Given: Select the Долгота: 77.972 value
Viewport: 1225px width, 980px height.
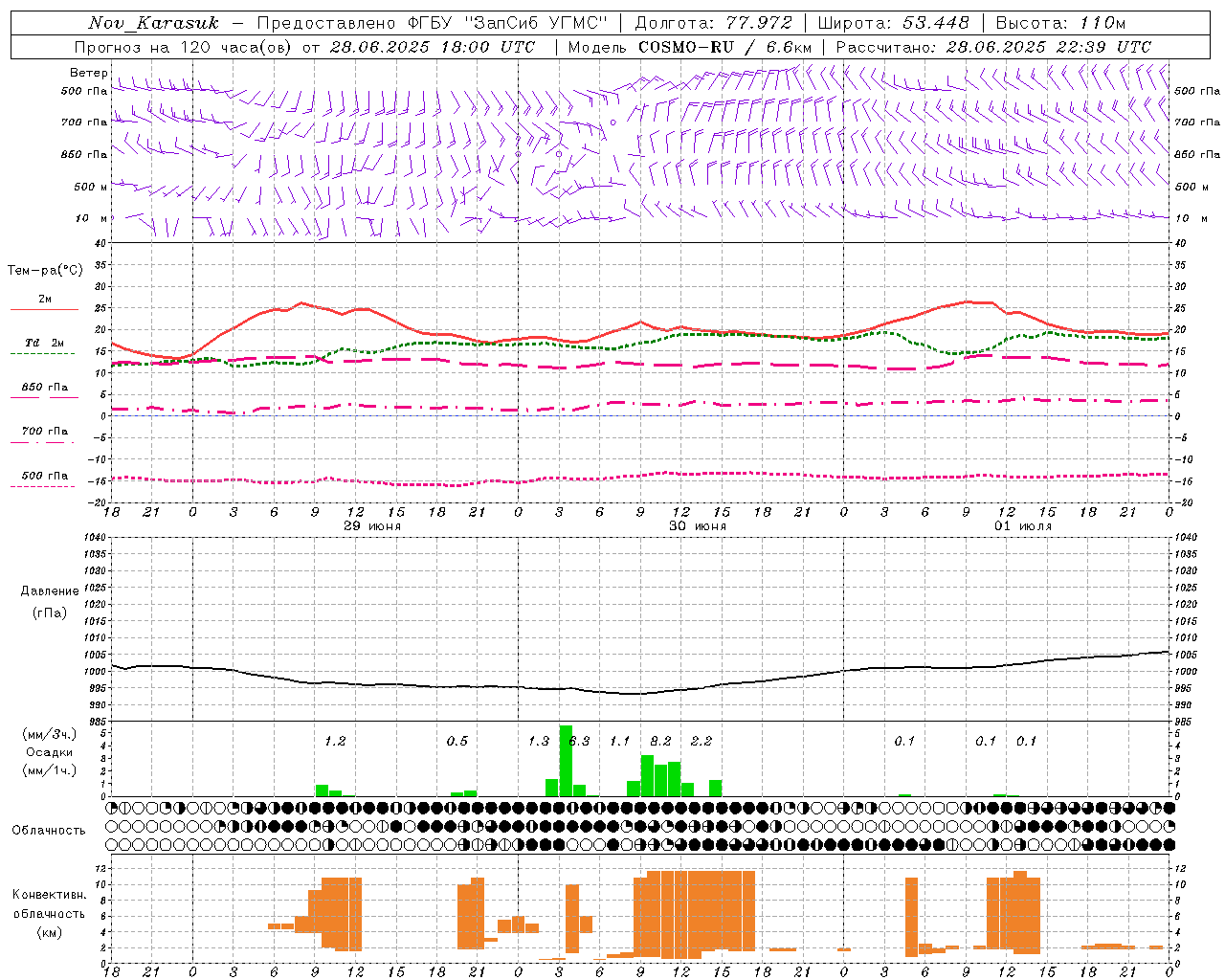Looking at the screenshot, I should click(713, 23).
